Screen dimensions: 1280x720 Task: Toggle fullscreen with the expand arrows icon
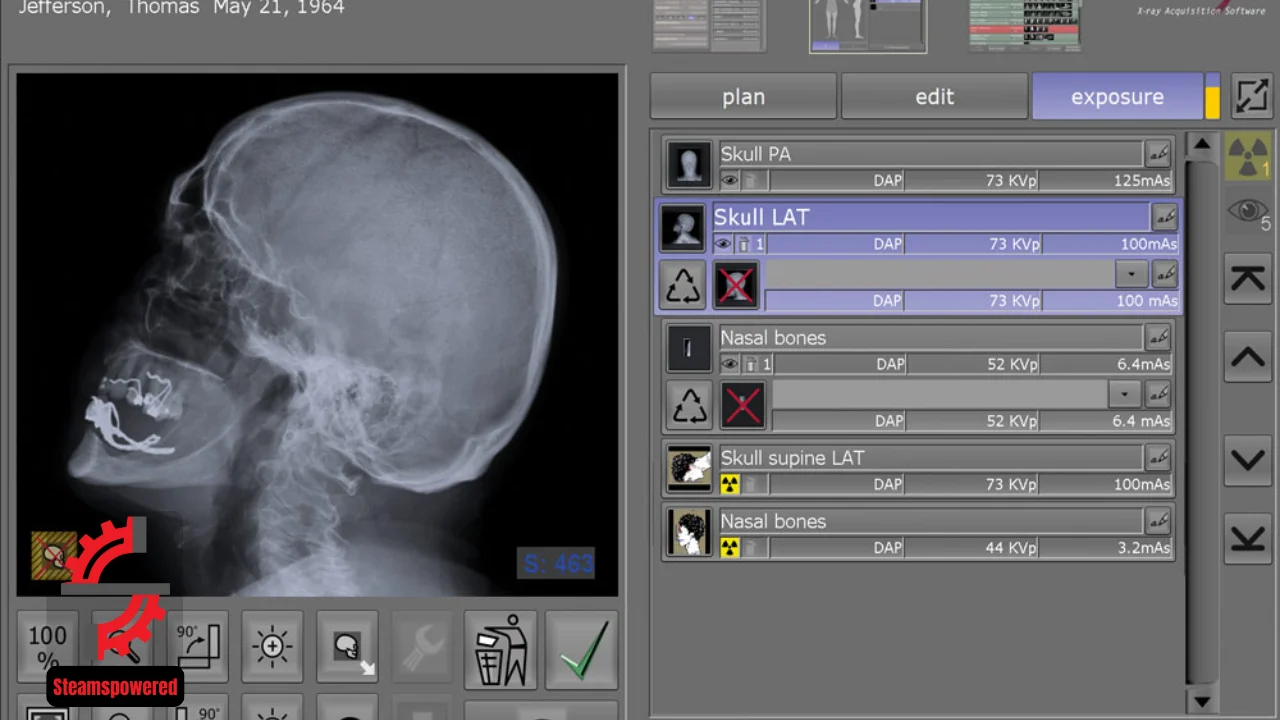click(1251, 96)
